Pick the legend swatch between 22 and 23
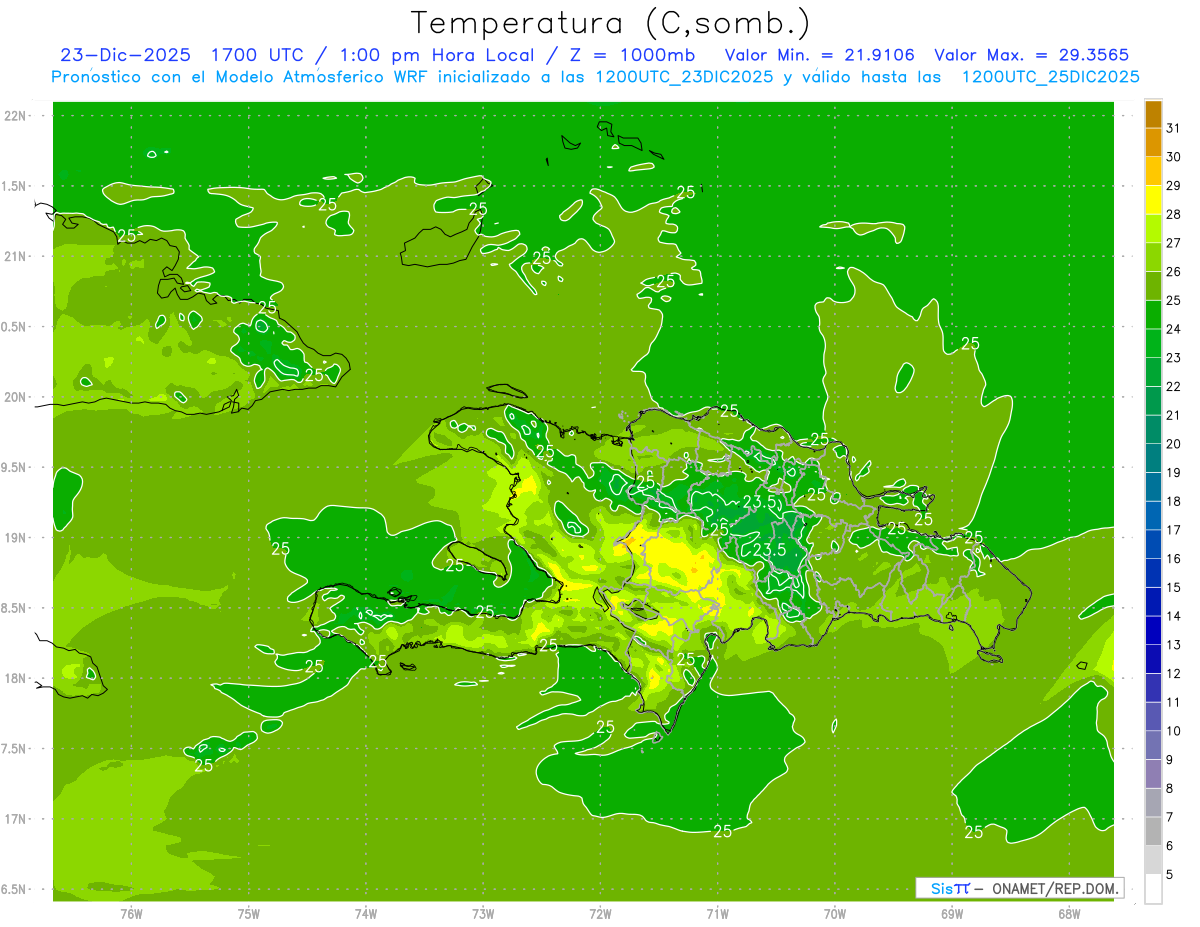Image resolution: width=1200 pixels, height=927 pixels. (1153, 372)
